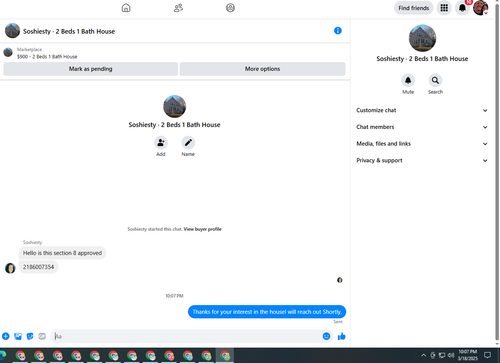Click the house photo in chat header
Screen dimensions: 500x363
12,31
